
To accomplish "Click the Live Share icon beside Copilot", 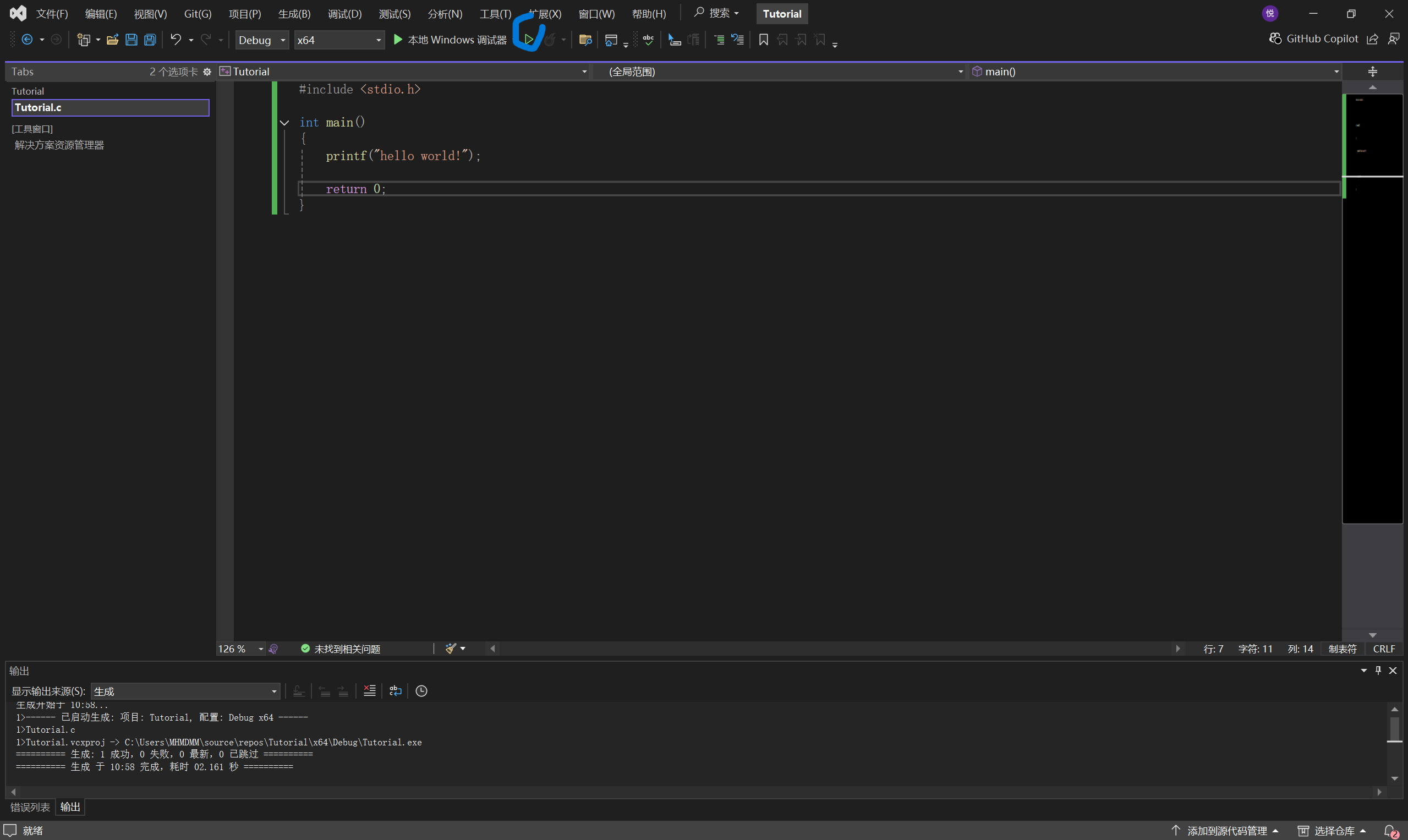I will click(1372, 39).
